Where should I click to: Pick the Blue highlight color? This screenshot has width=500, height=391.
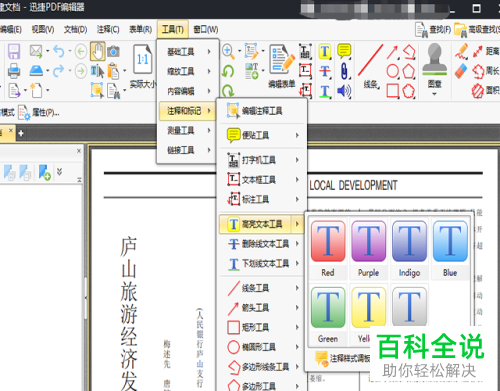point(450,248)
